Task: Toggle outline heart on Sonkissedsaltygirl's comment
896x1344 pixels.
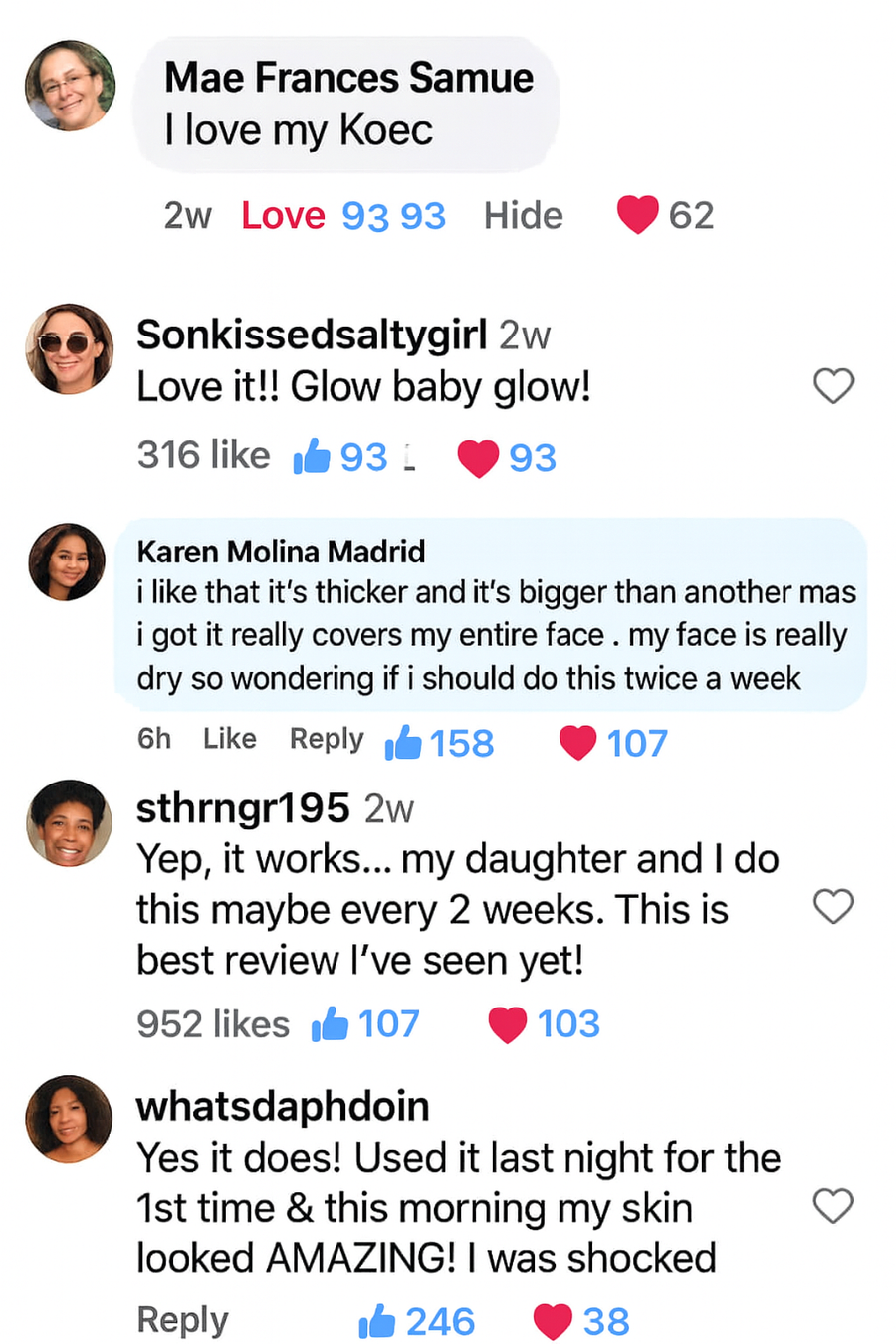Action: [833, 386]
